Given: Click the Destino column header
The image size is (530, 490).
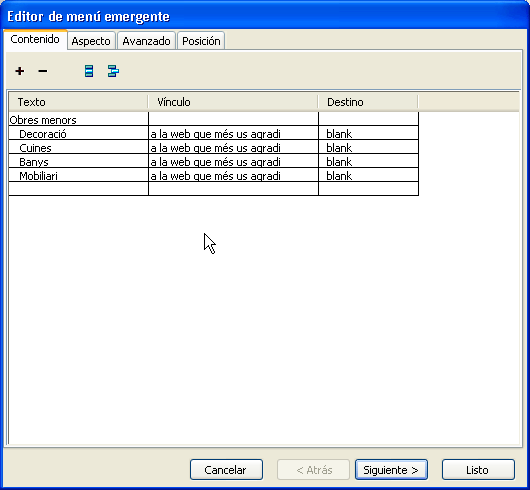Looking at the screenshot, I should tap(368, 102).
